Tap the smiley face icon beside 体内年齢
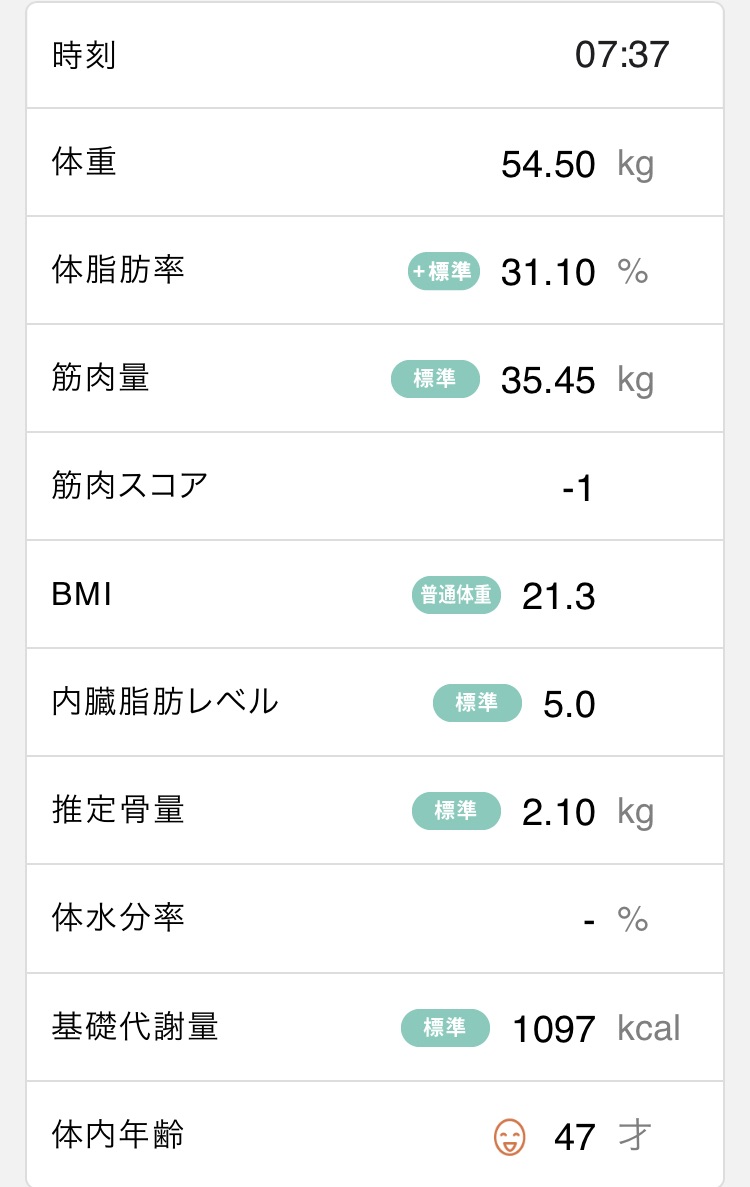The width and height of the screenshot is (750, 1187). pyautogui.click(x=509, y=1136)
